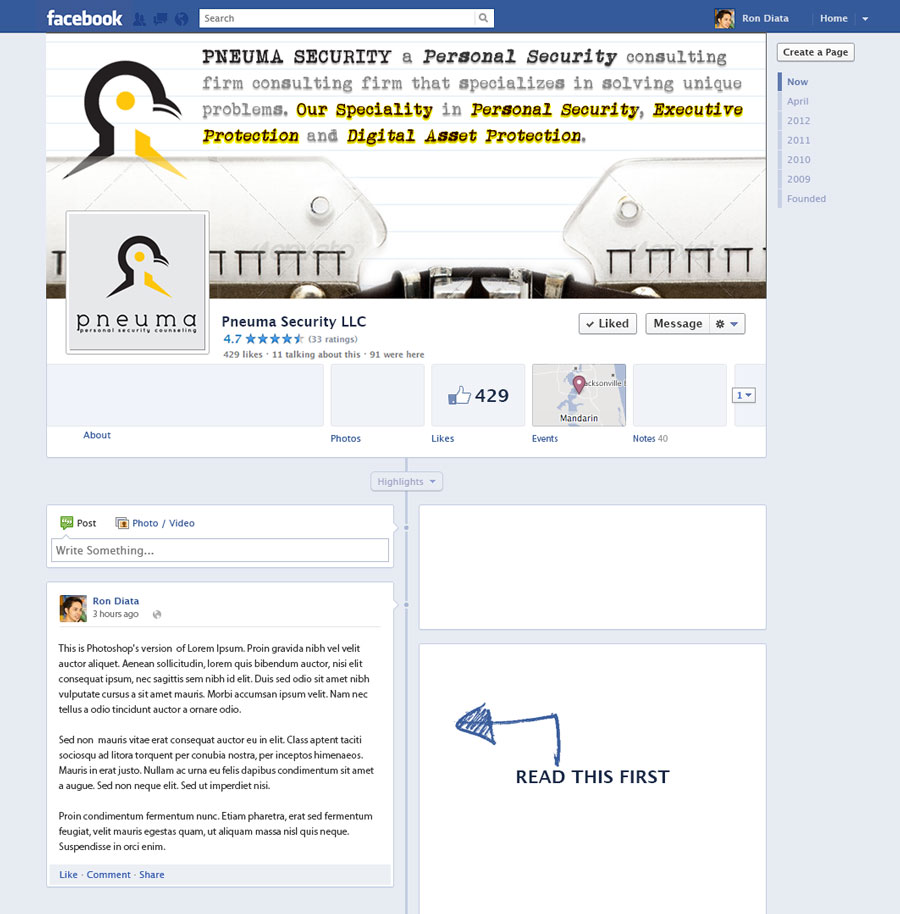Click the Facebook logo
Viewport: 900px width, 914px height.
(85, 18)
